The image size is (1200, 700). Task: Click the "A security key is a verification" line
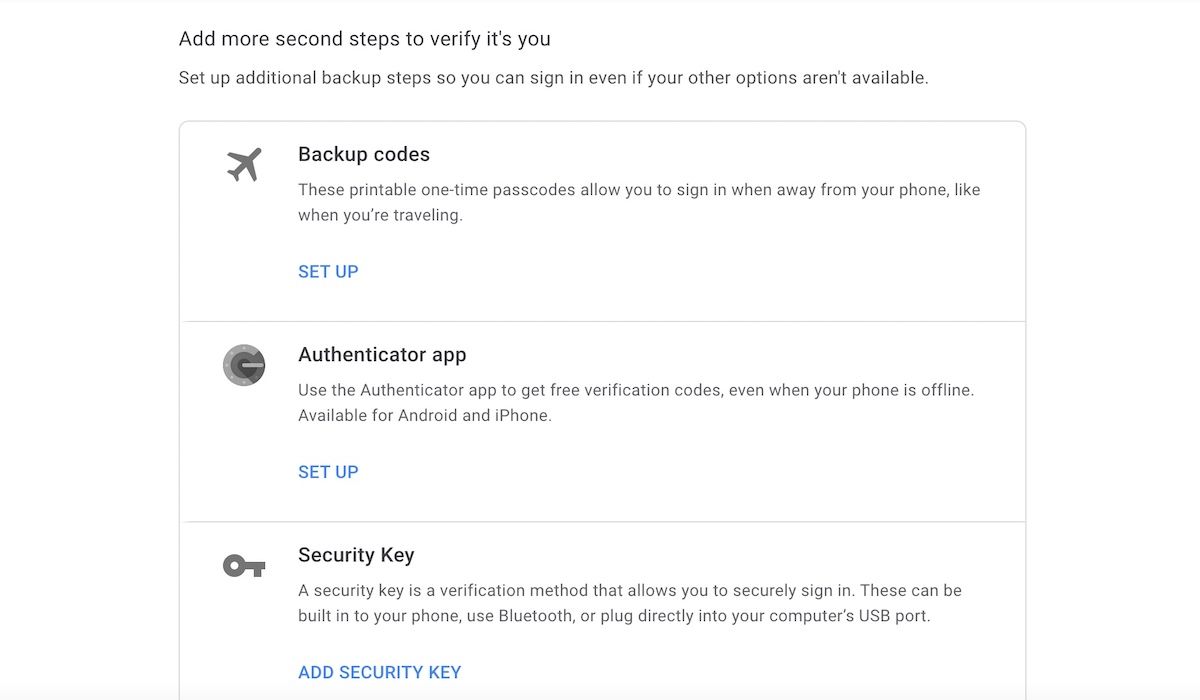[x=630, y=590]
